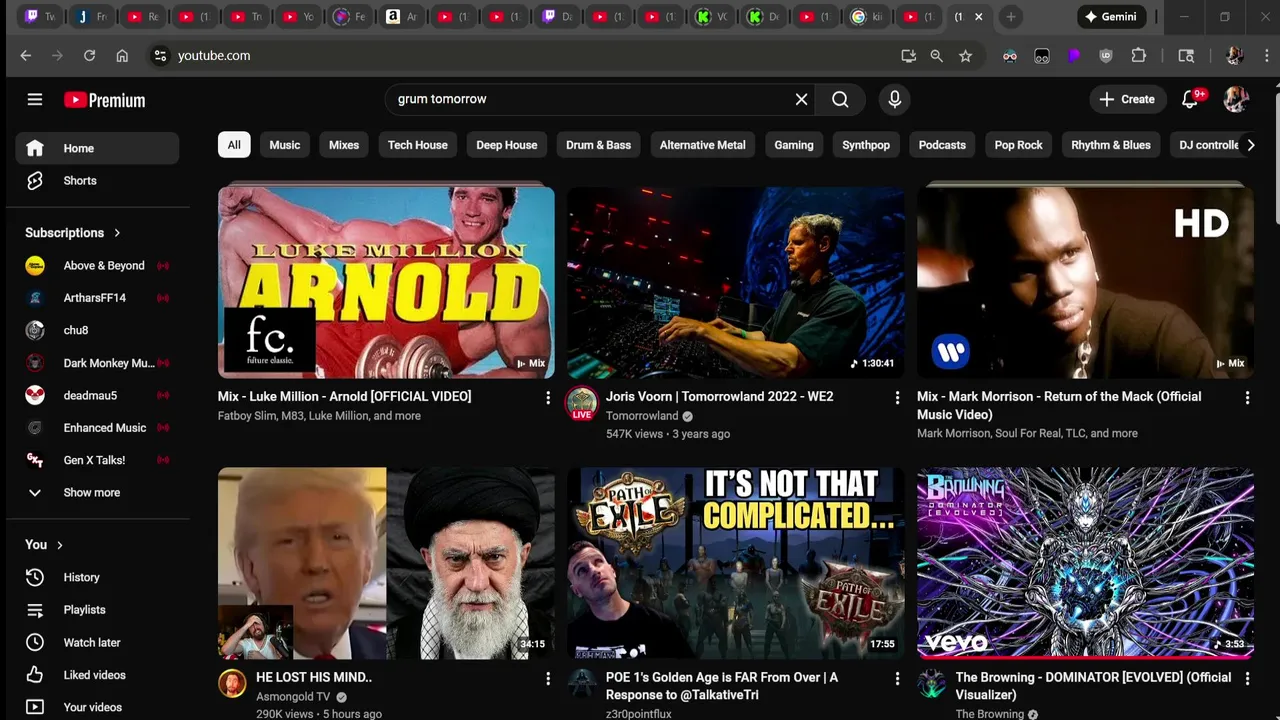Click the Create button
The width and height of the screenshot is (1280, 720).
point(1127,99)
